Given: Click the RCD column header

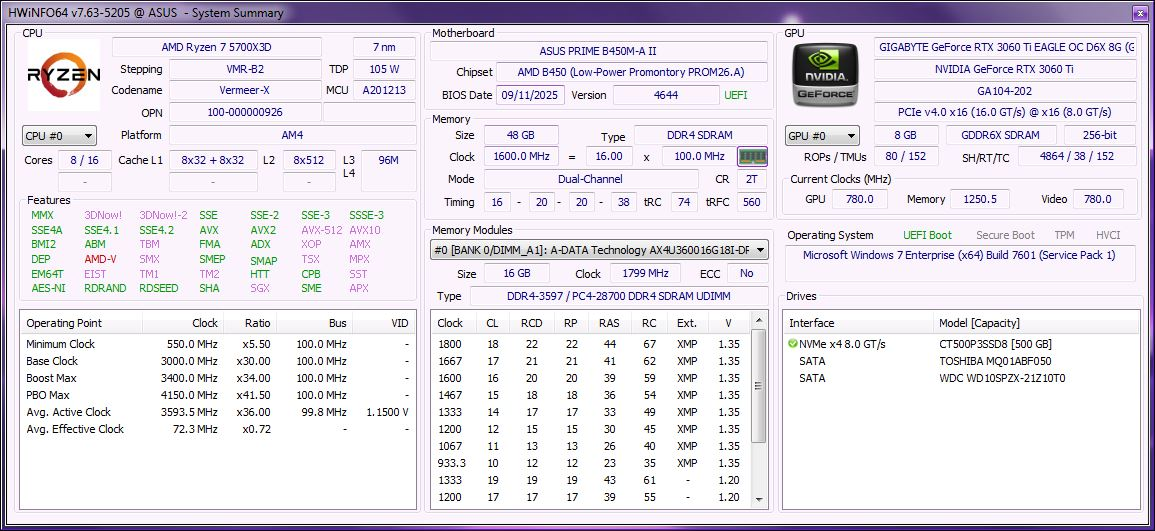Looking at the screenshot, I should (x=531, y=323).
